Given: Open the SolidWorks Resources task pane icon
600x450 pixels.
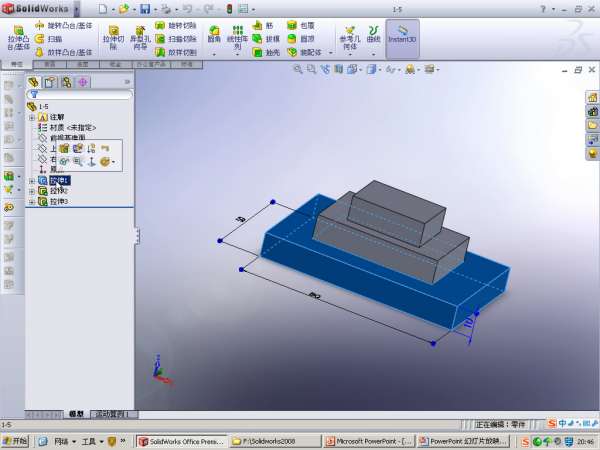Looking at the screenshot, I should click(x=592, y=97).
